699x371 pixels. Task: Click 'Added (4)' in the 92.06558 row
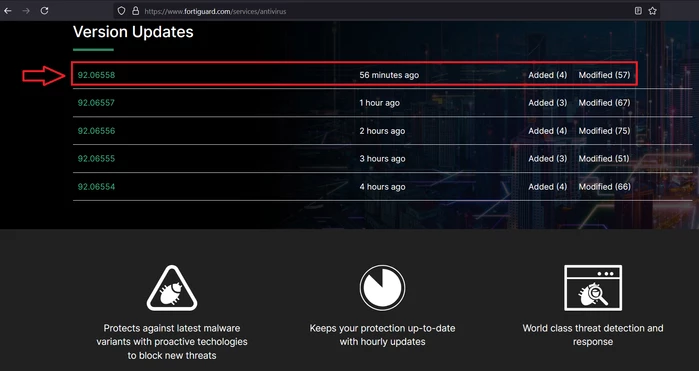coord(547,75)
